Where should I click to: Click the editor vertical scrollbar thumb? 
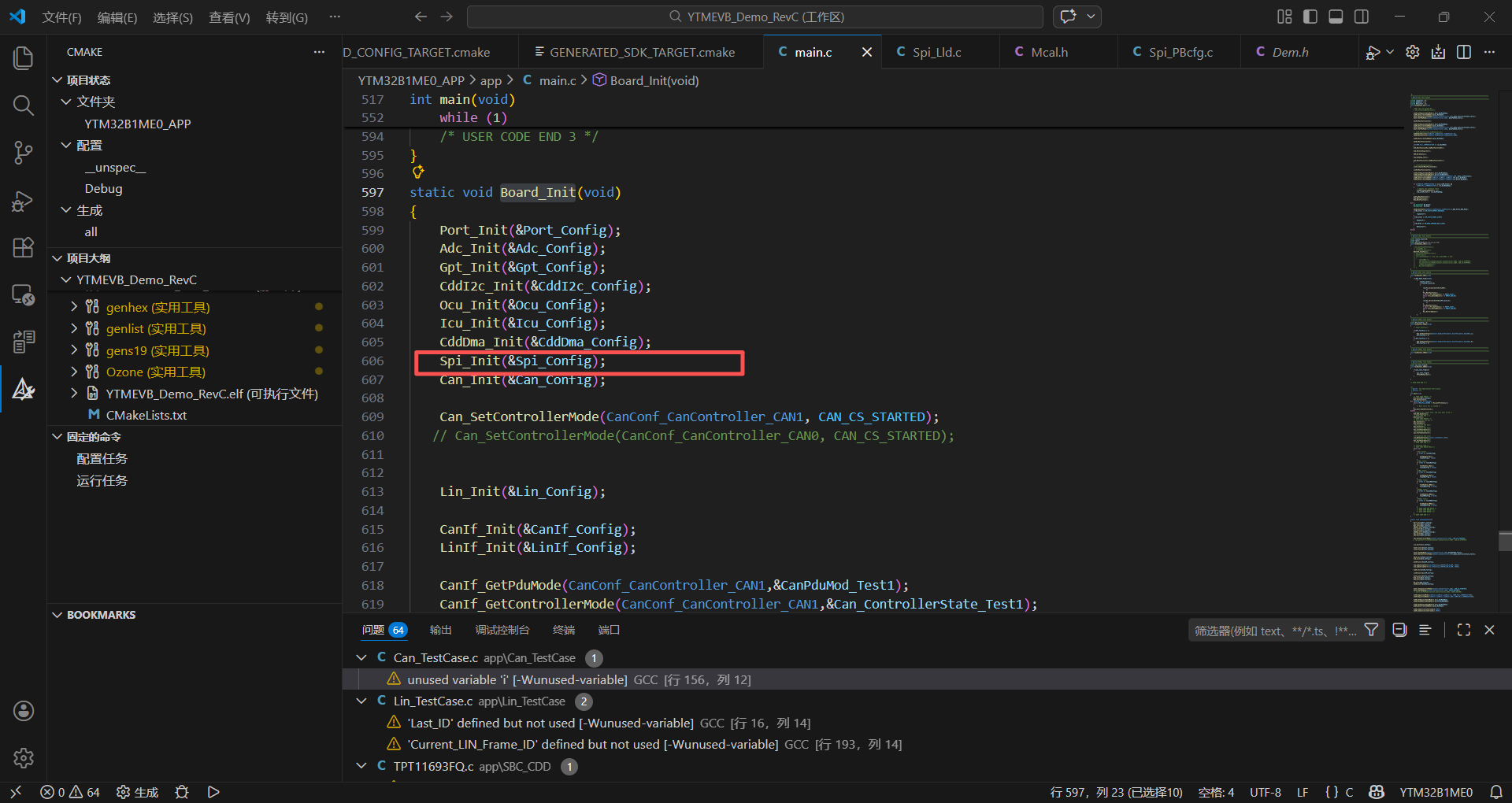(x=1505, y=541)
